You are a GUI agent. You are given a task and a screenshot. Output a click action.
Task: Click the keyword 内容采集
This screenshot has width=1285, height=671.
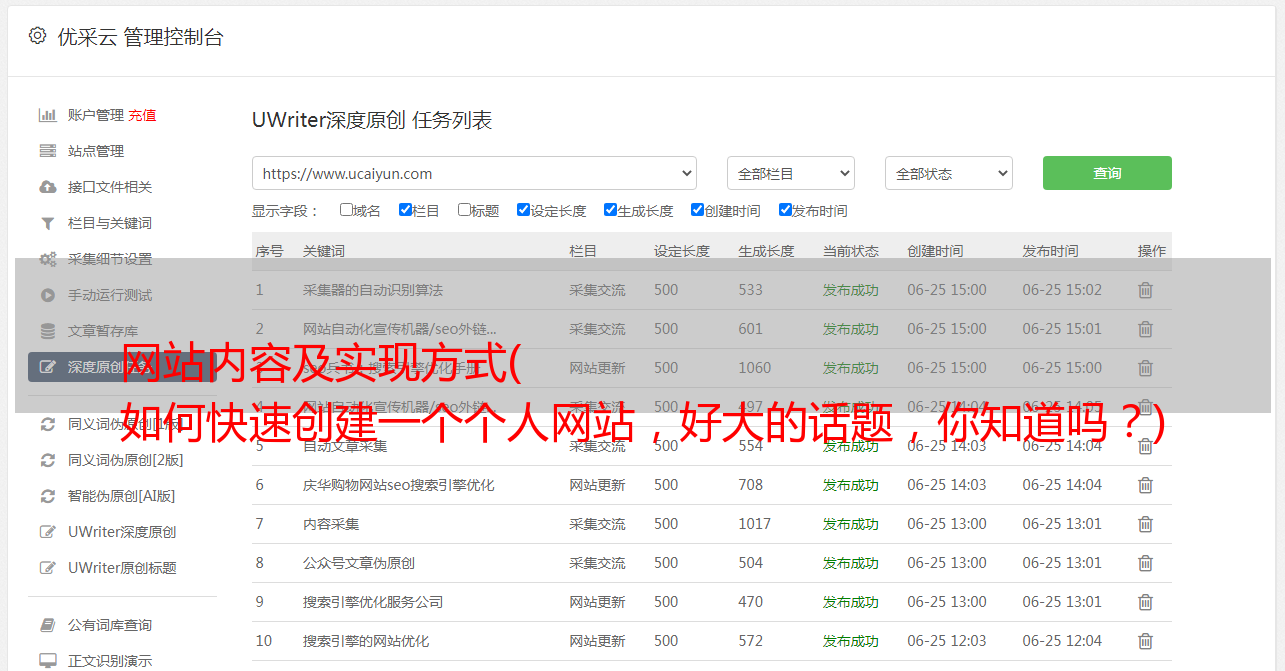[331, 524]
